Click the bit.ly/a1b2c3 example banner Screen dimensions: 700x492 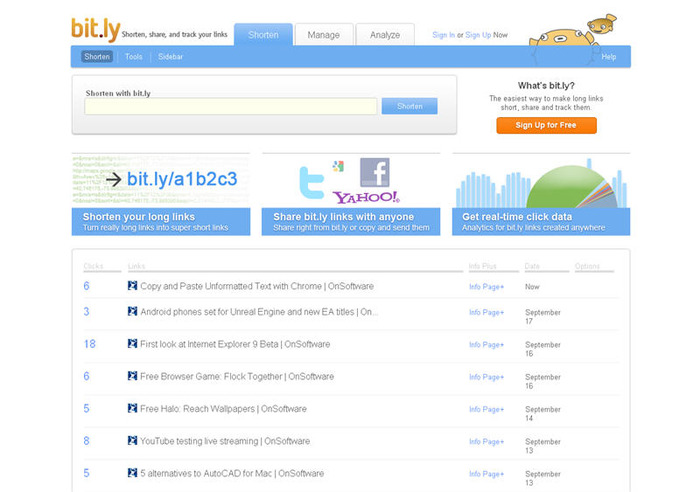pyautogui.click(x=161, y=180)
